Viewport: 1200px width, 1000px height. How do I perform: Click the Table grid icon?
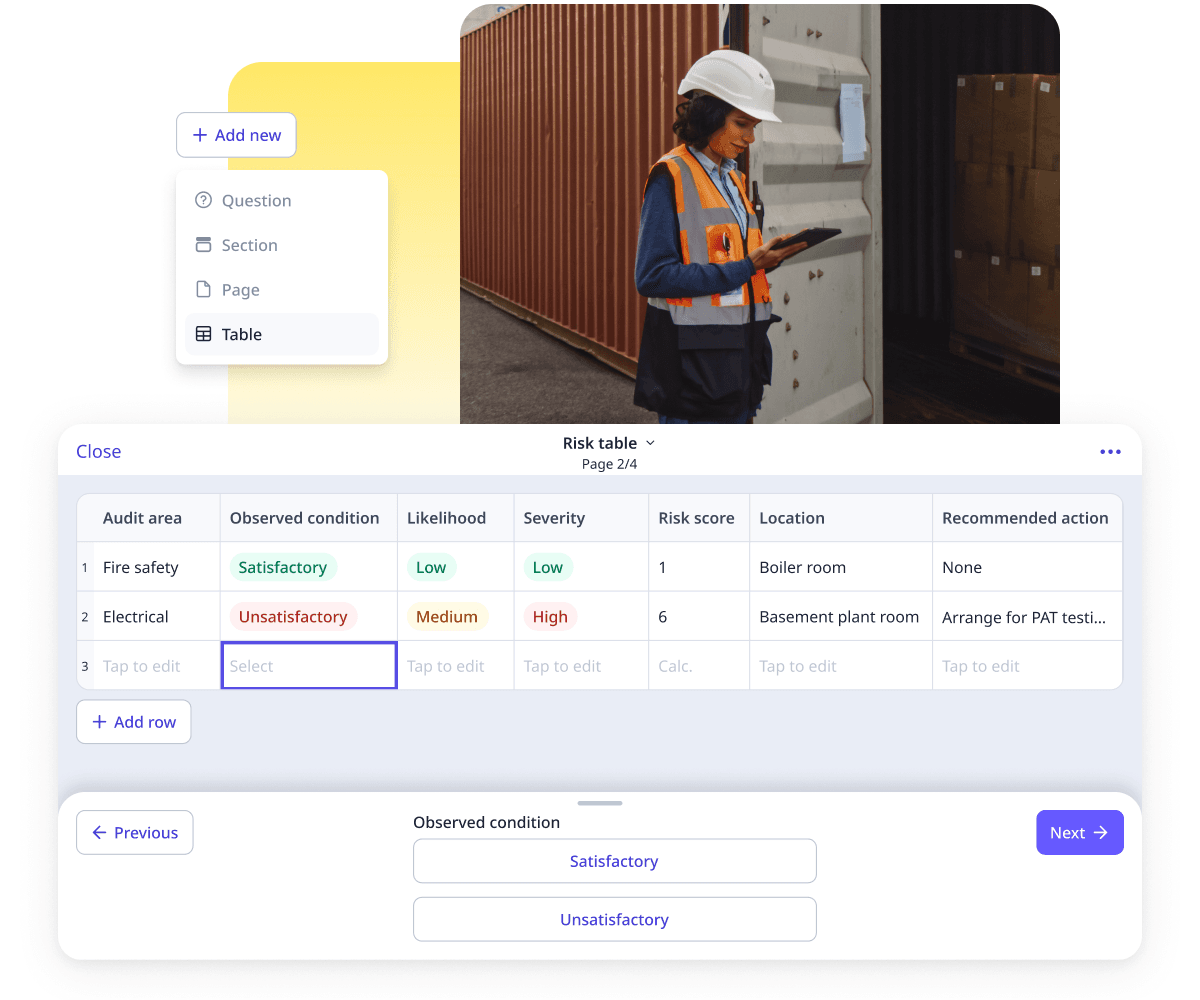tap(203, 335)
